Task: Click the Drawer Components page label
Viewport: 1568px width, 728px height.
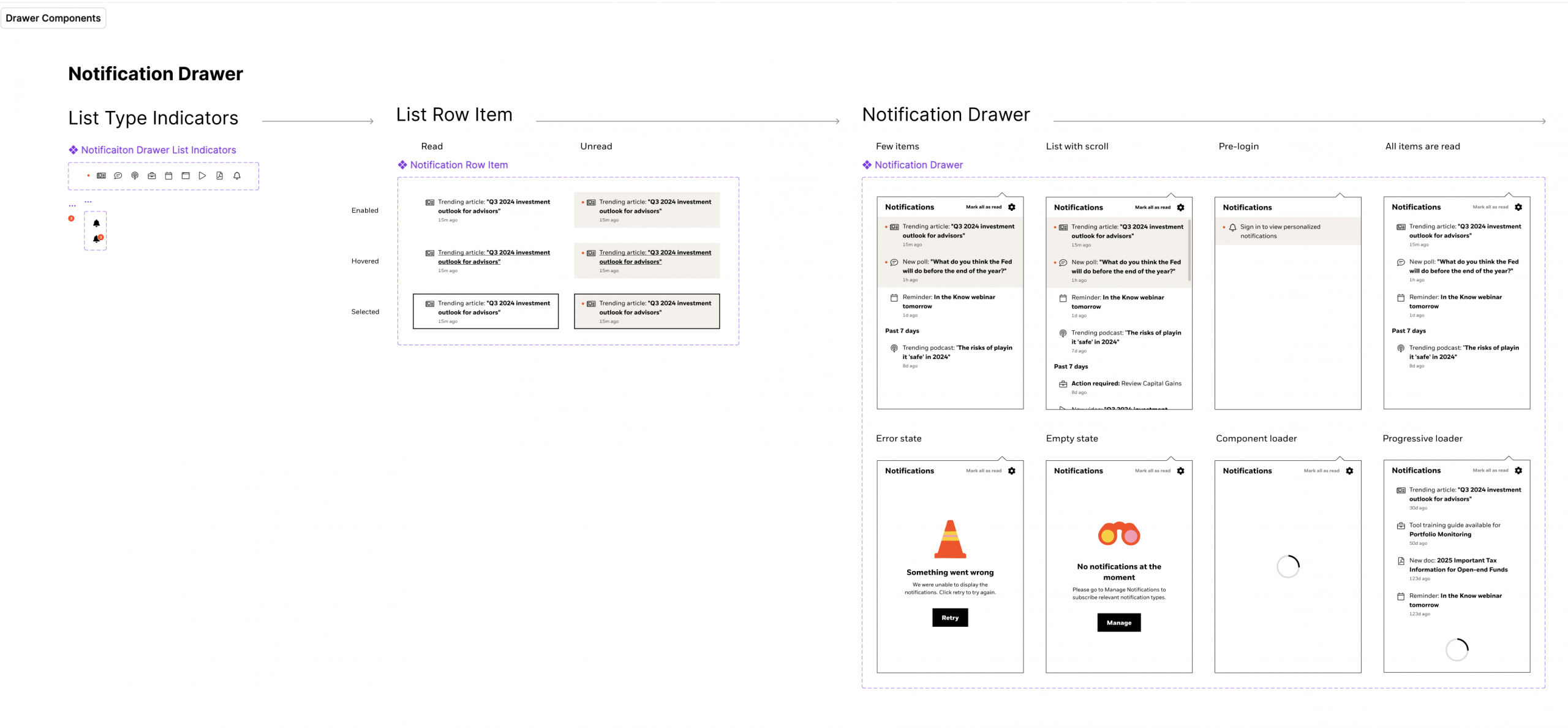Action: [53, 18]
